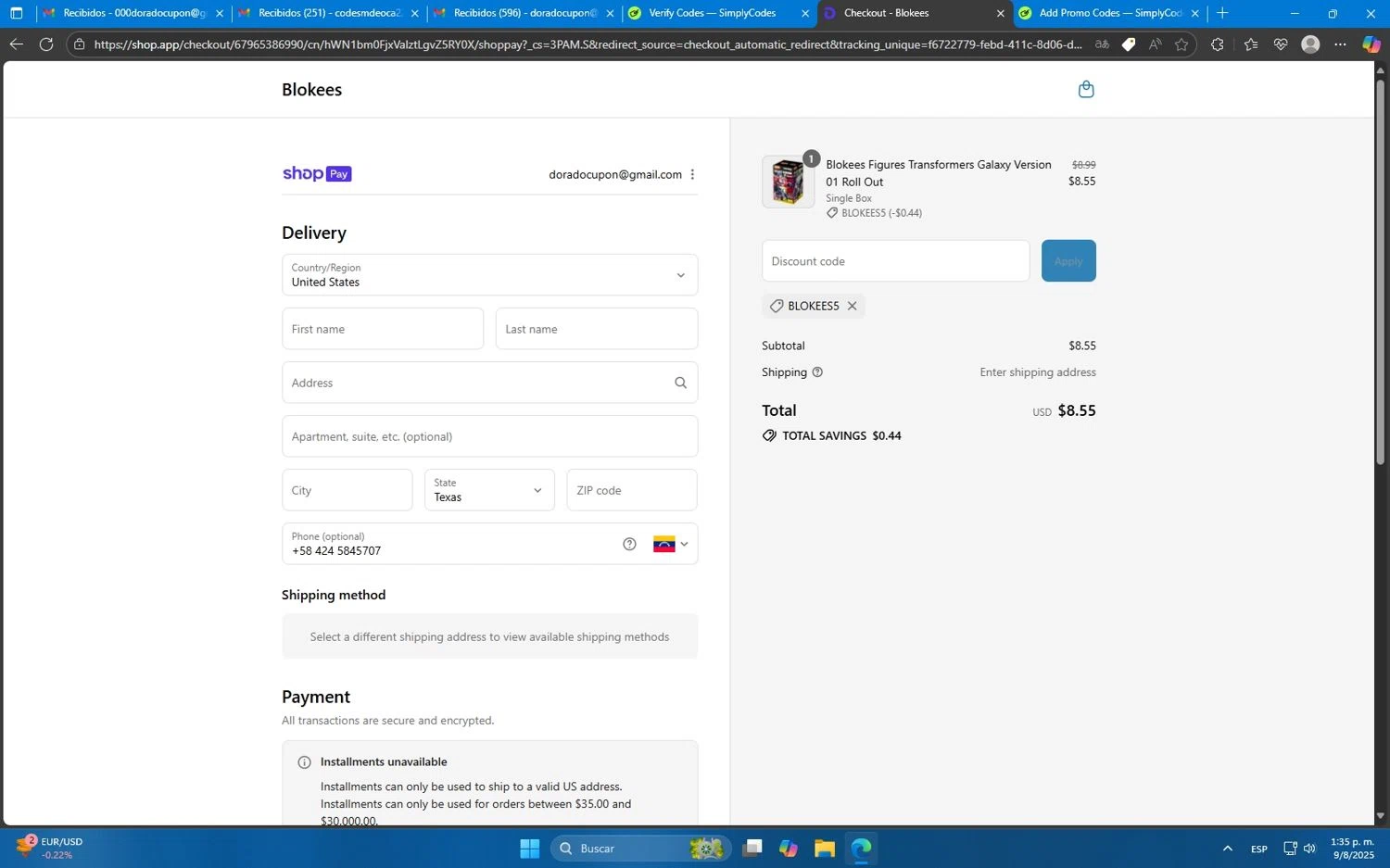Click the browser address bar URL

[588, 44]
